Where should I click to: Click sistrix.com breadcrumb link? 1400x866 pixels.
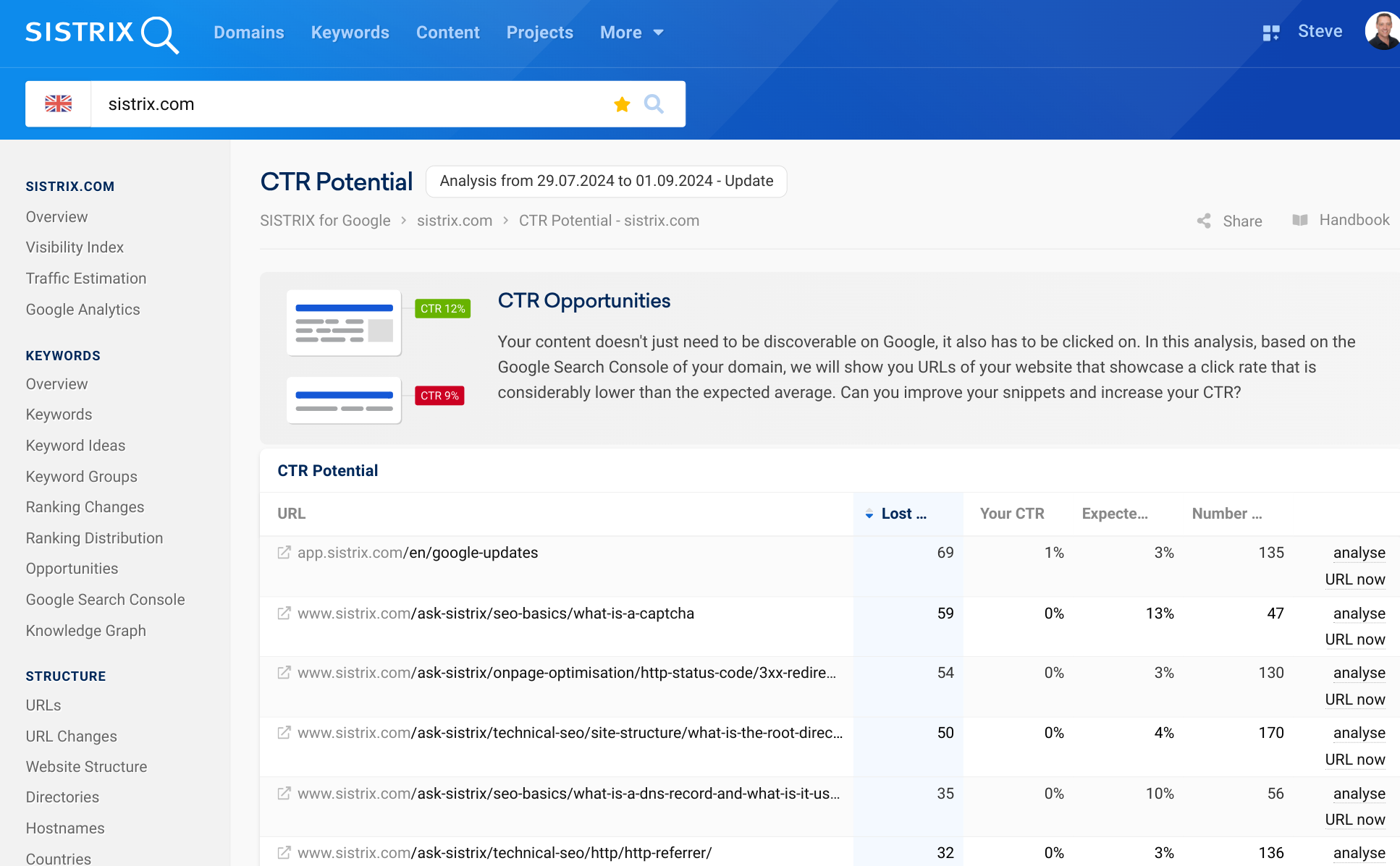tap(455, 221)
